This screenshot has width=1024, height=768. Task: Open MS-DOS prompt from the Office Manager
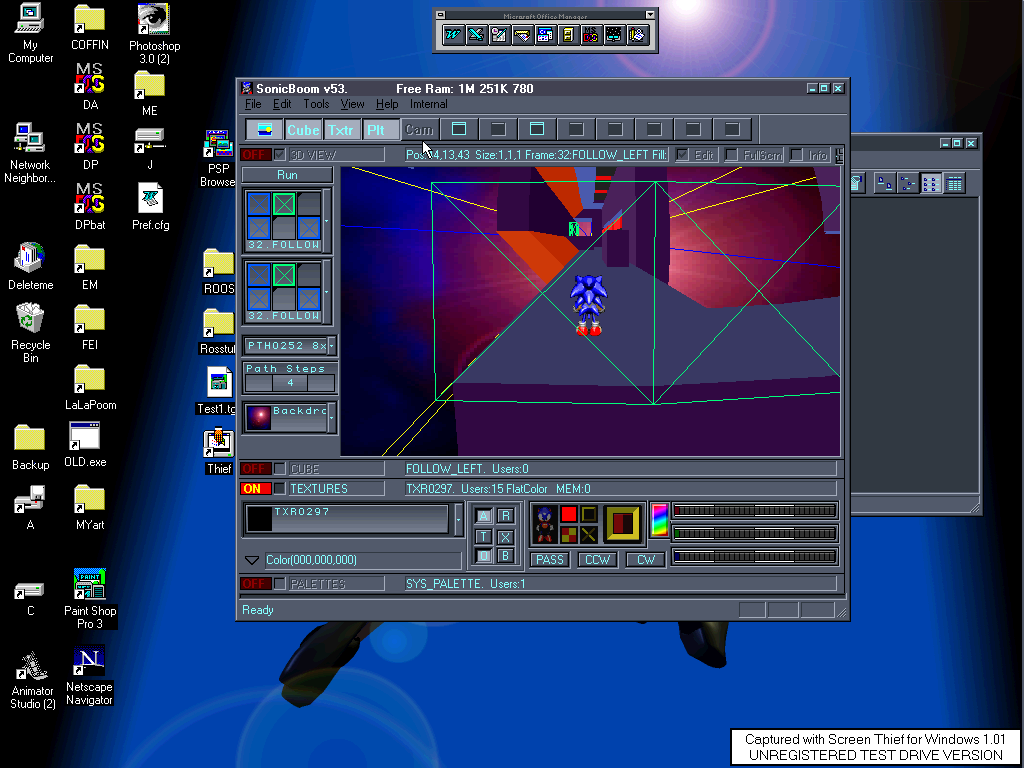tap(590, 35)
